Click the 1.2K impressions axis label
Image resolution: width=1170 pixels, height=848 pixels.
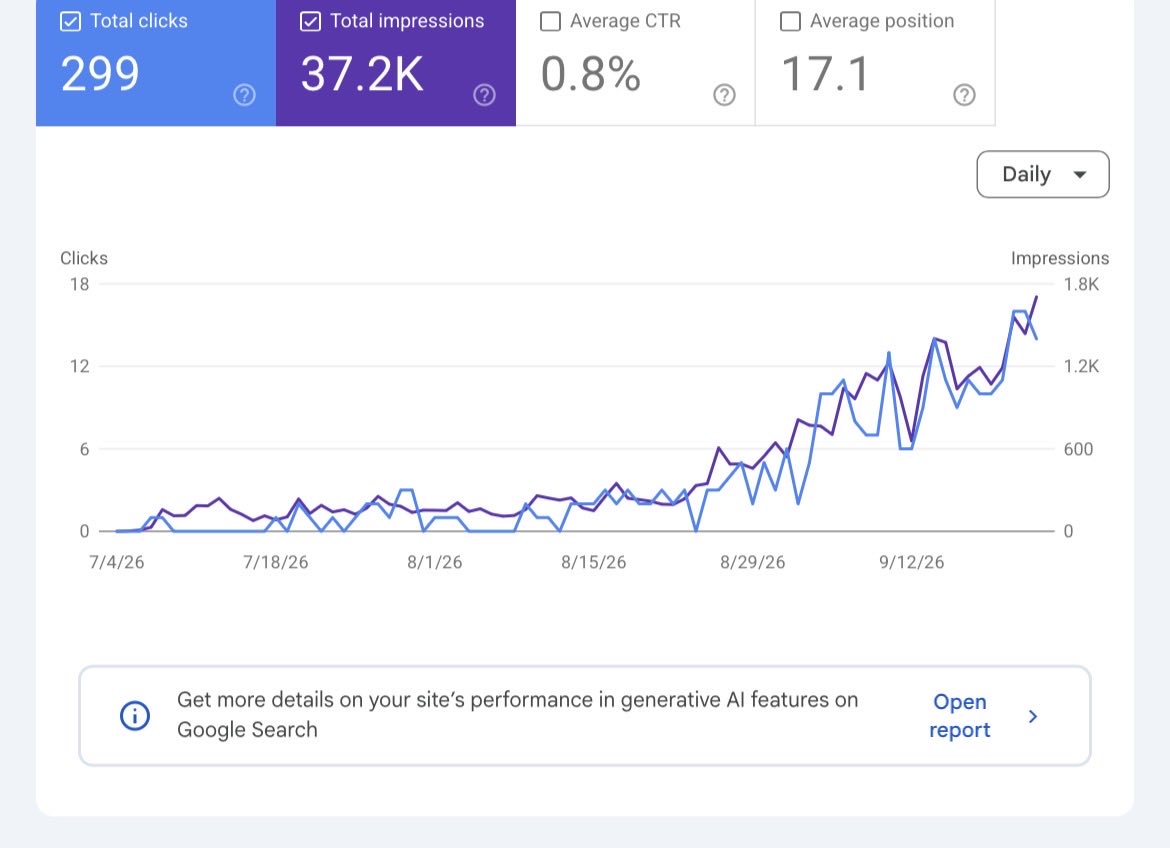coord(1081,367)
